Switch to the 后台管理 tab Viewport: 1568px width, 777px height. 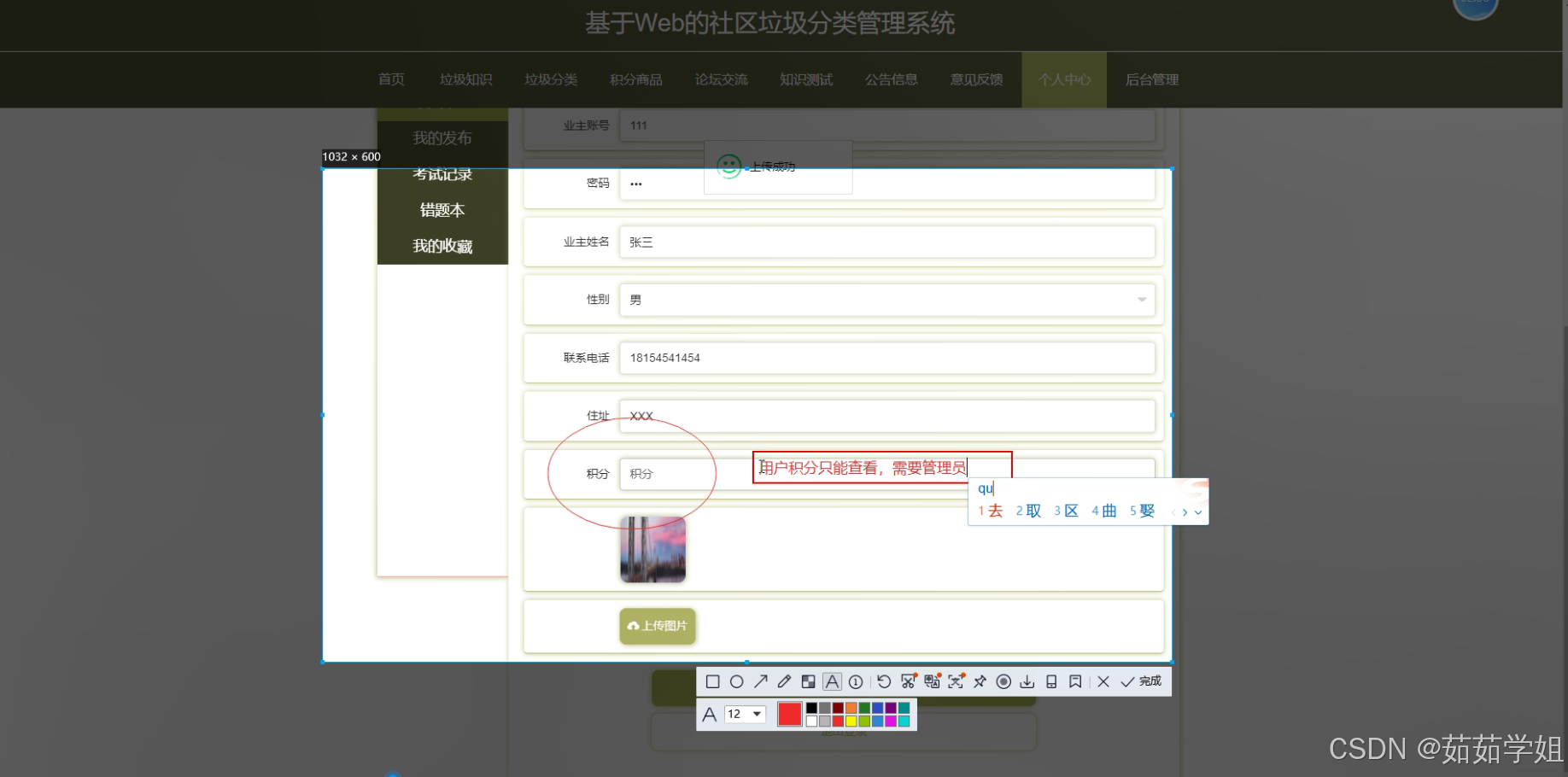click(x=1150, y=79)
